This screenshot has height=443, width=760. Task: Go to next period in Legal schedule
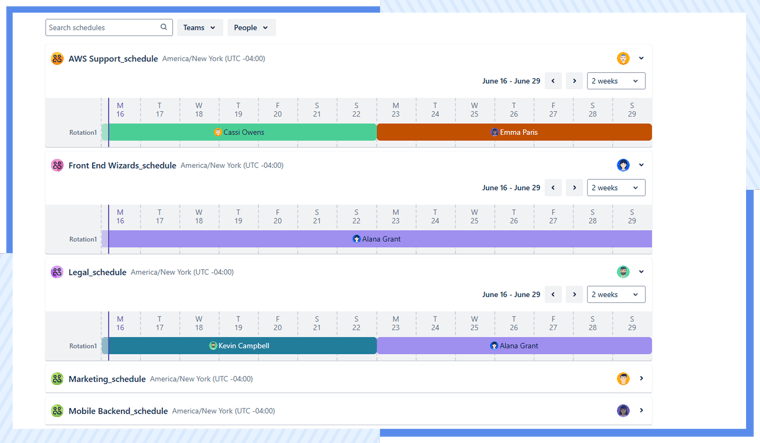point(574,294)
